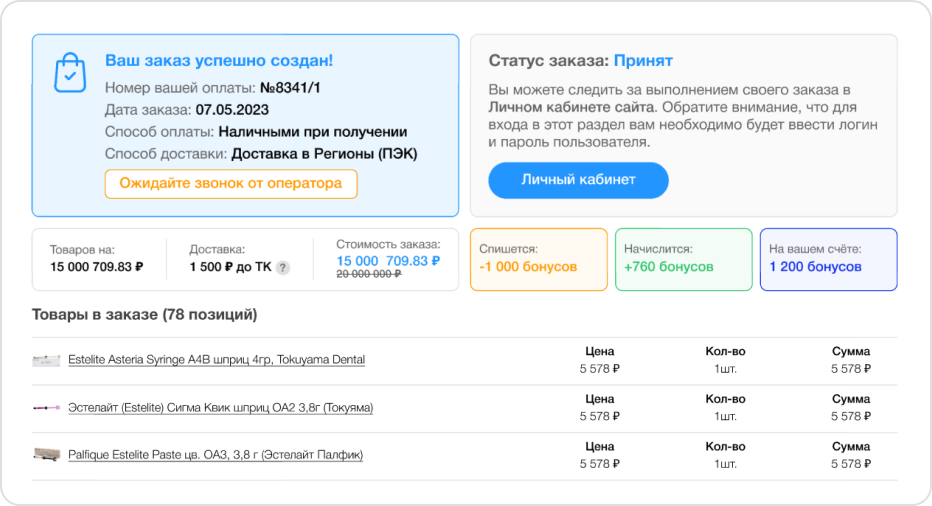Open the Estelite Asteria Syringe A4B product link
Viewport: 932px width, 506px height.
pos(216,360)
